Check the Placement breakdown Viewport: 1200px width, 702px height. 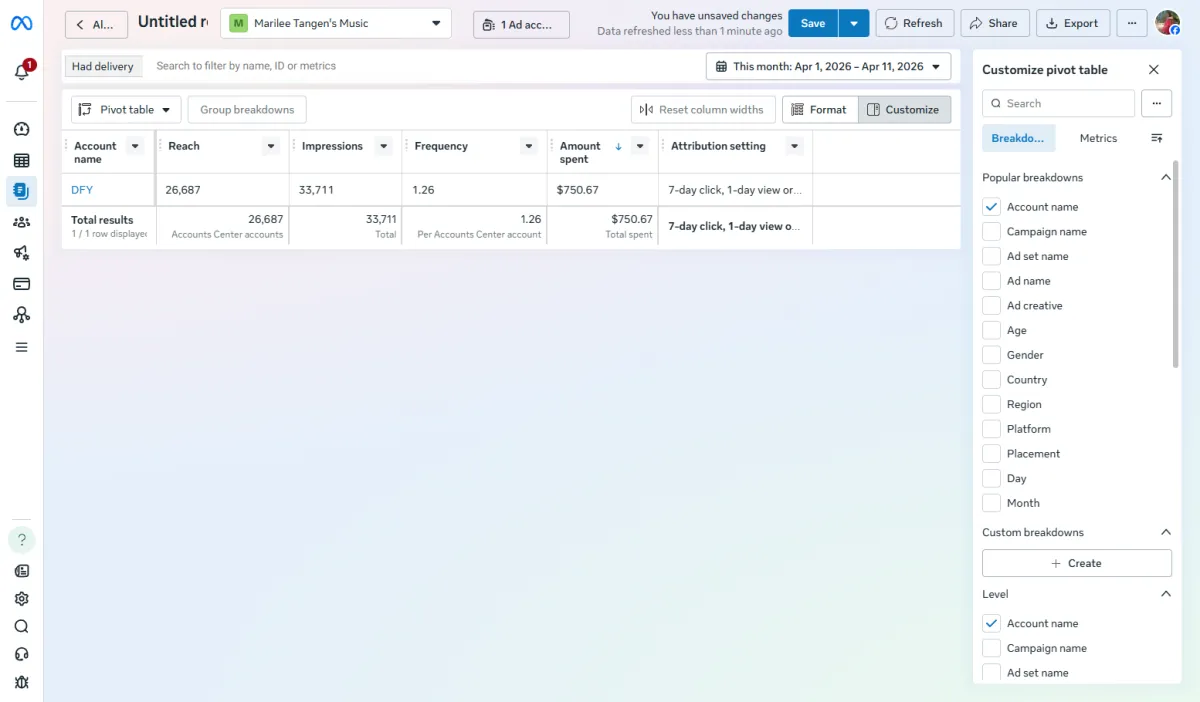[x=991, y=454]
